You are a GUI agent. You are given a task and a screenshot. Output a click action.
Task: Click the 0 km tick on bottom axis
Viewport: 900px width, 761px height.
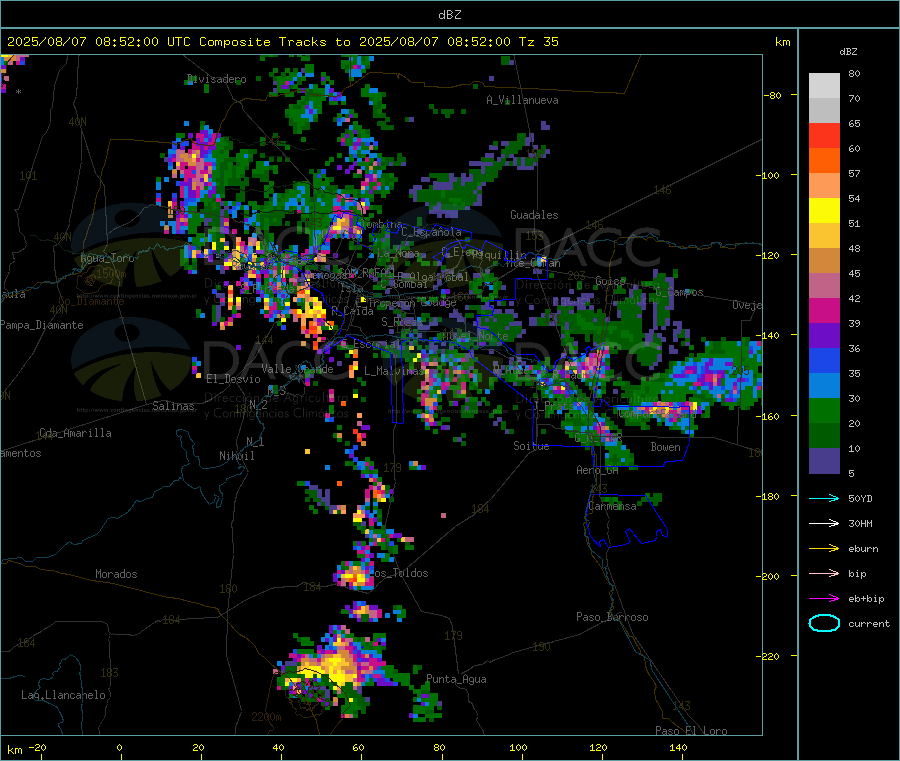pyautogui.click(x=119, y=747)
